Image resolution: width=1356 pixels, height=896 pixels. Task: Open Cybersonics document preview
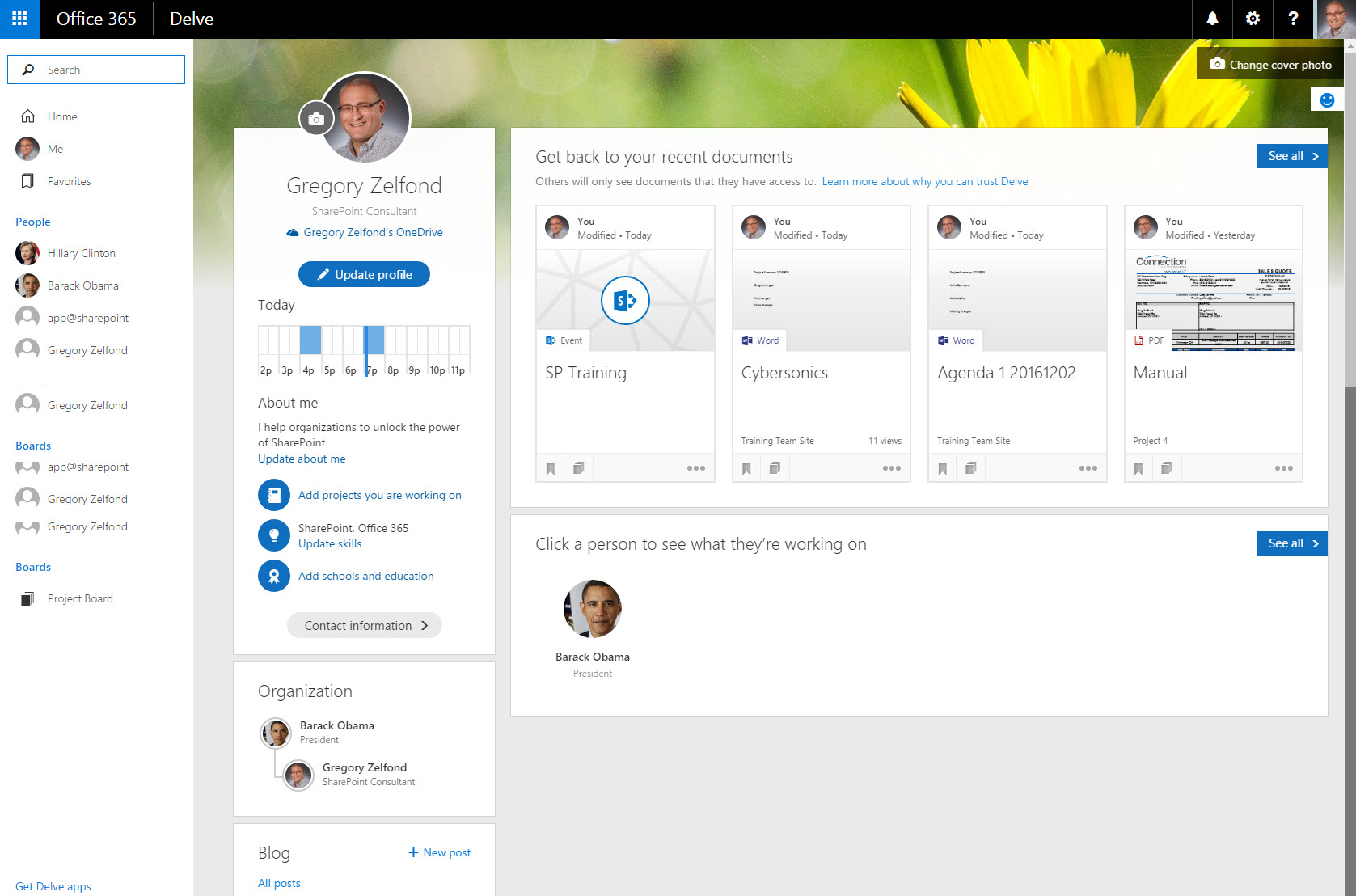(x=821, y=300)
